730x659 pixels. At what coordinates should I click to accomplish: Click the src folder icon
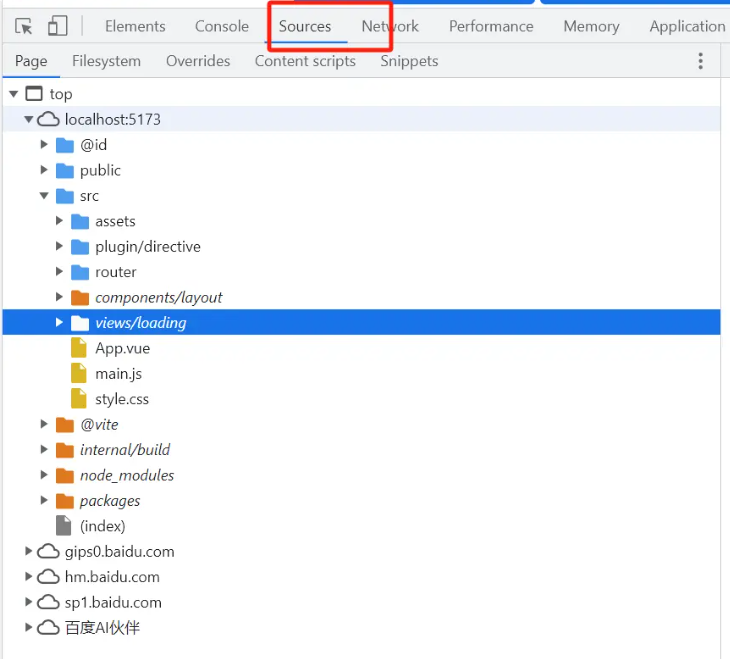pyautogui.click(x=65, y=196)
